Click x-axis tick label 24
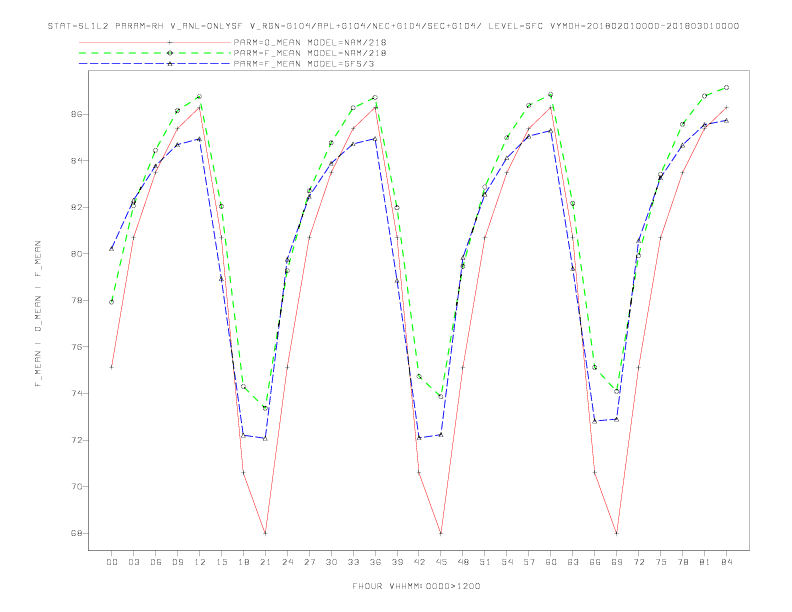 287,562
